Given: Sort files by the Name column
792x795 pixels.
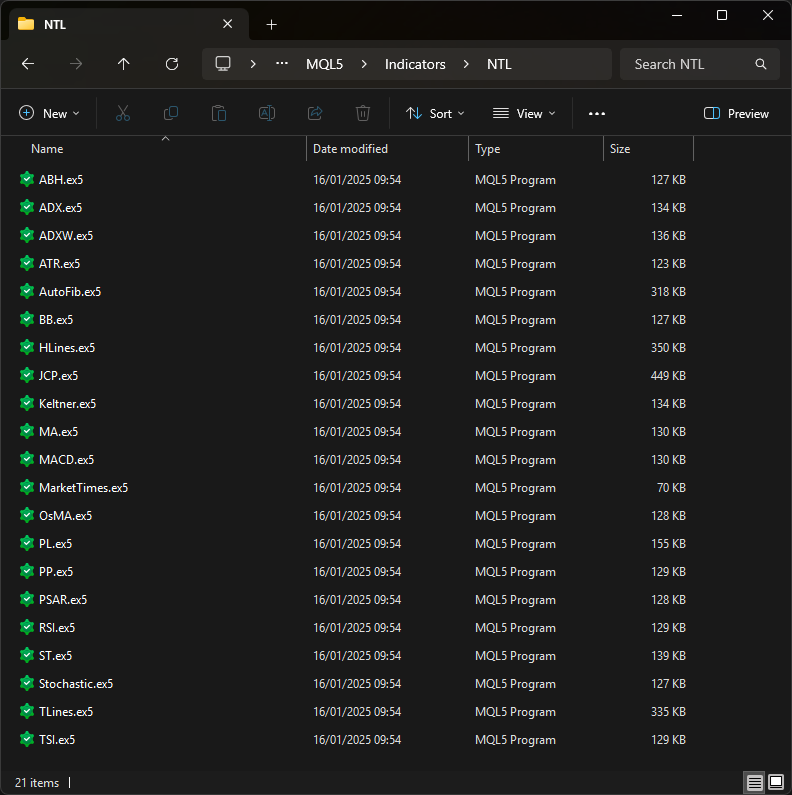Looking at the screenshot, I should click(x=47, y=149).
